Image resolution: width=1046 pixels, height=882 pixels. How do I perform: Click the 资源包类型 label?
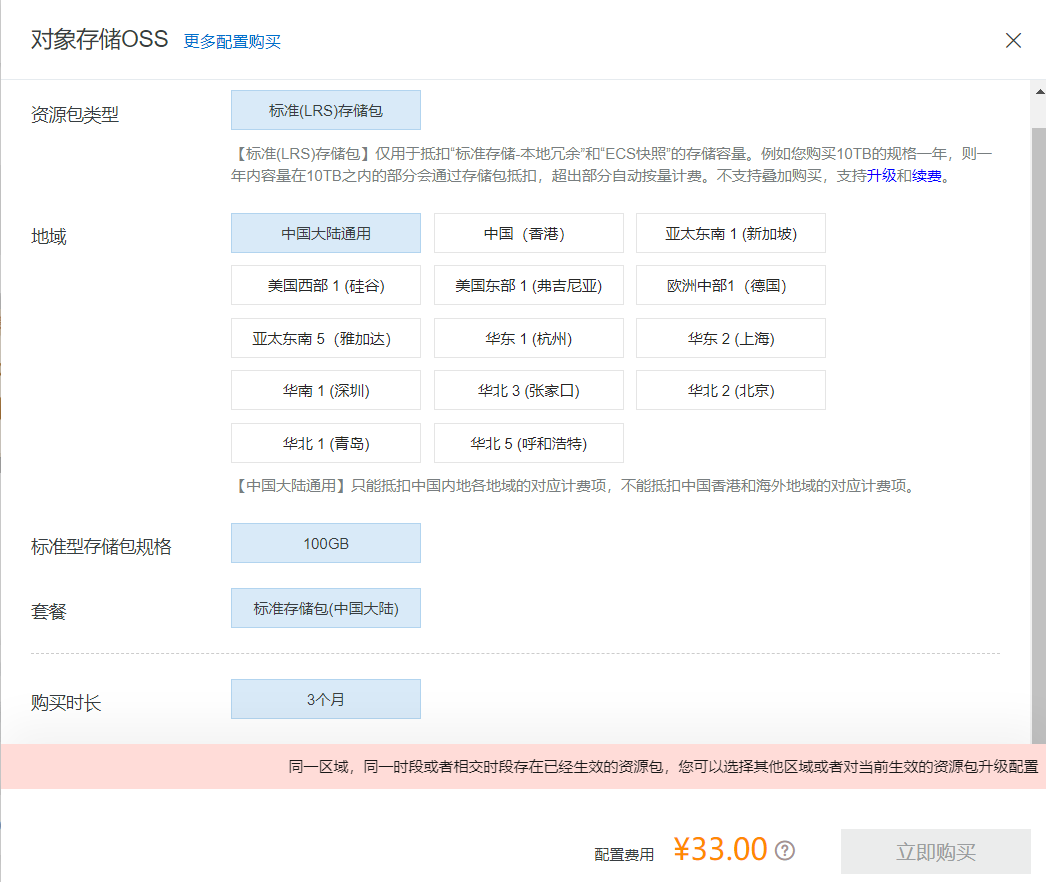pyautogui.click(x=75, y=115)
